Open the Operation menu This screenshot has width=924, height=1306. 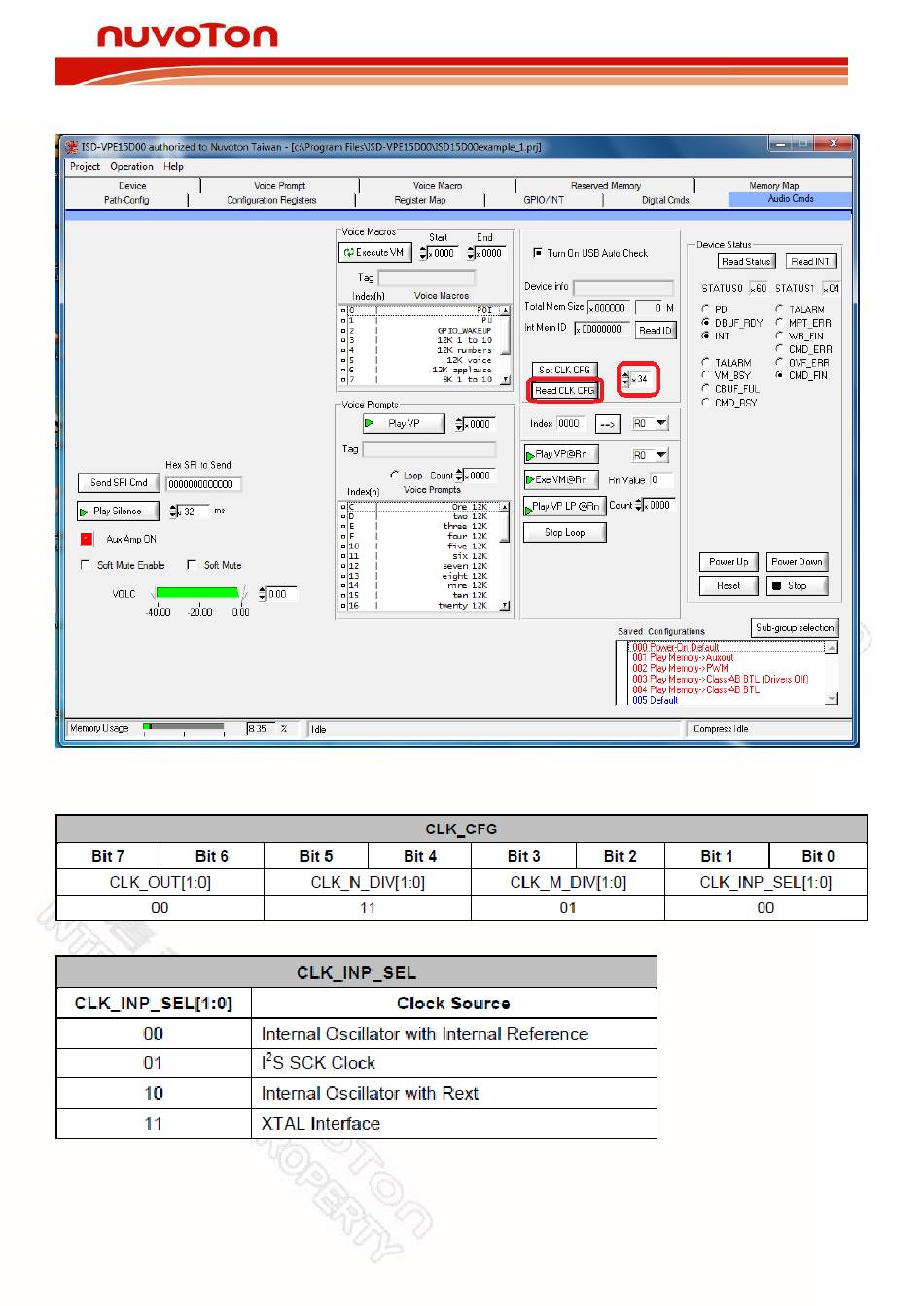coord(131,167)
